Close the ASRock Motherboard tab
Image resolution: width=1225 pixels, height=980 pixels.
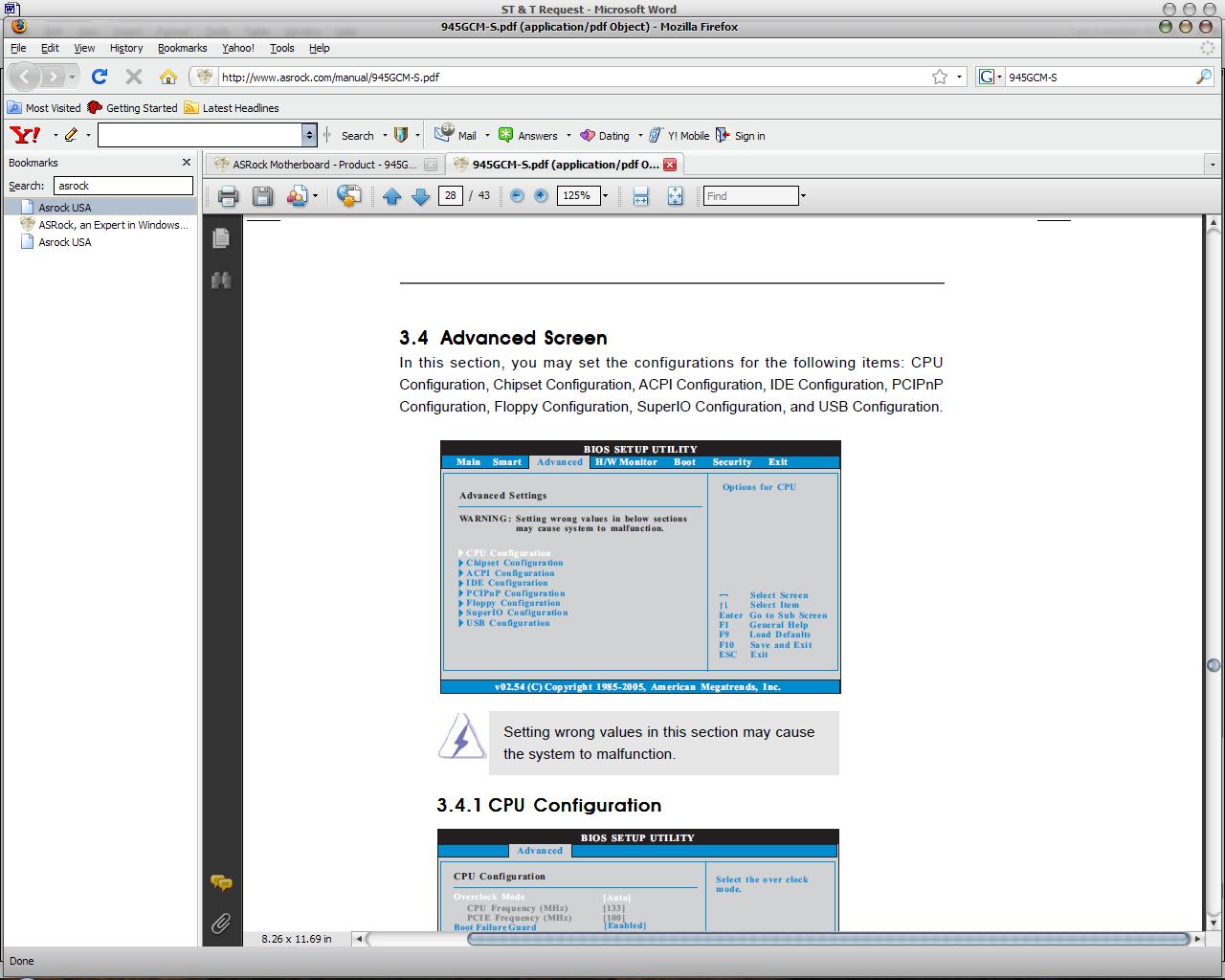430,165
